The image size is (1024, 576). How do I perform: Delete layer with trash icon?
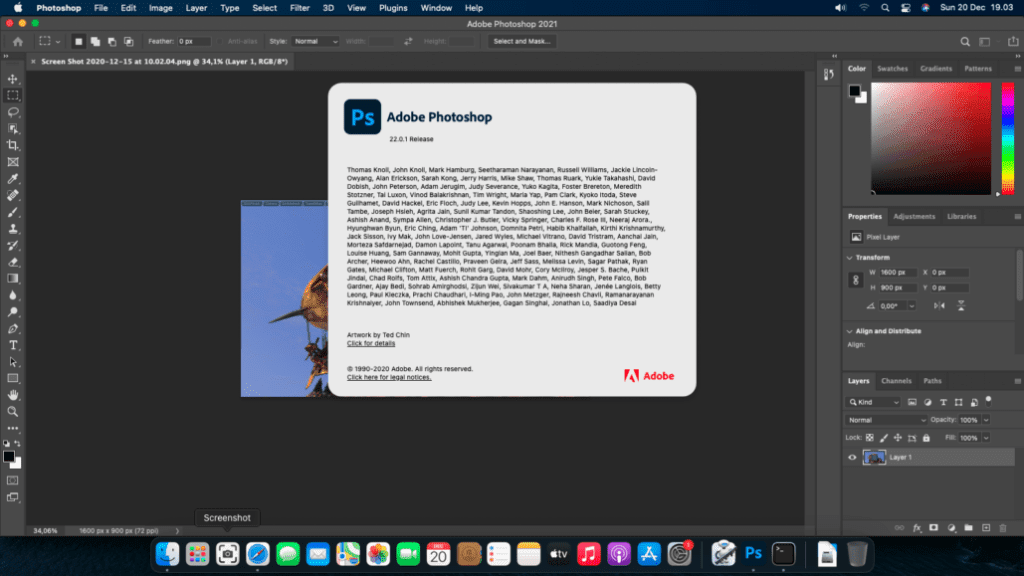pos(1003,528)
